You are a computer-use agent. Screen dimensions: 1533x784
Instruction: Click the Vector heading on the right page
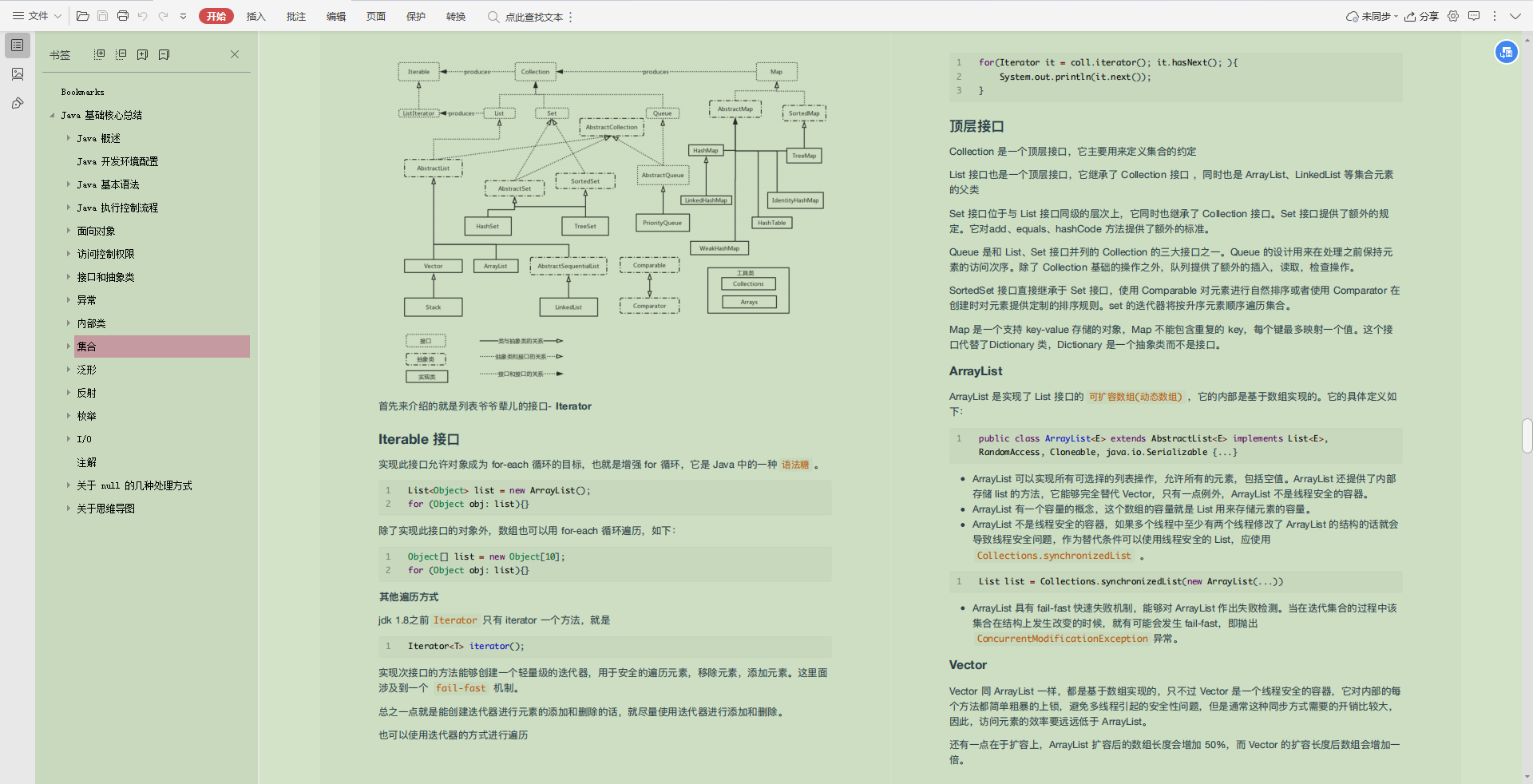pos(968,665)
